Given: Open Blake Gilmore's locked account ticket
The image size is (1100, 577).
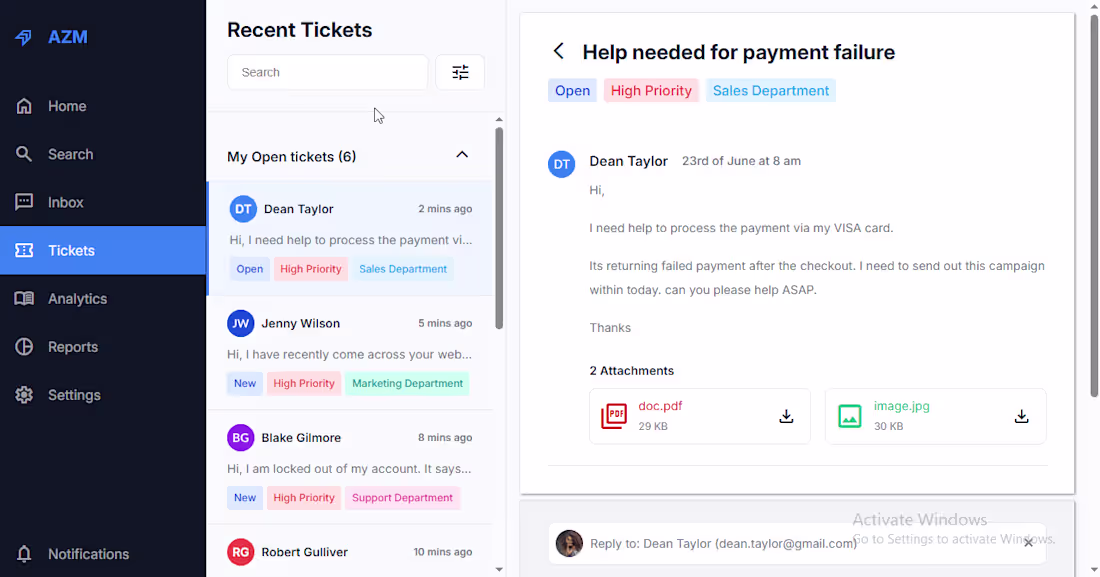Looking at the screenshot, I should click(349, 467).
